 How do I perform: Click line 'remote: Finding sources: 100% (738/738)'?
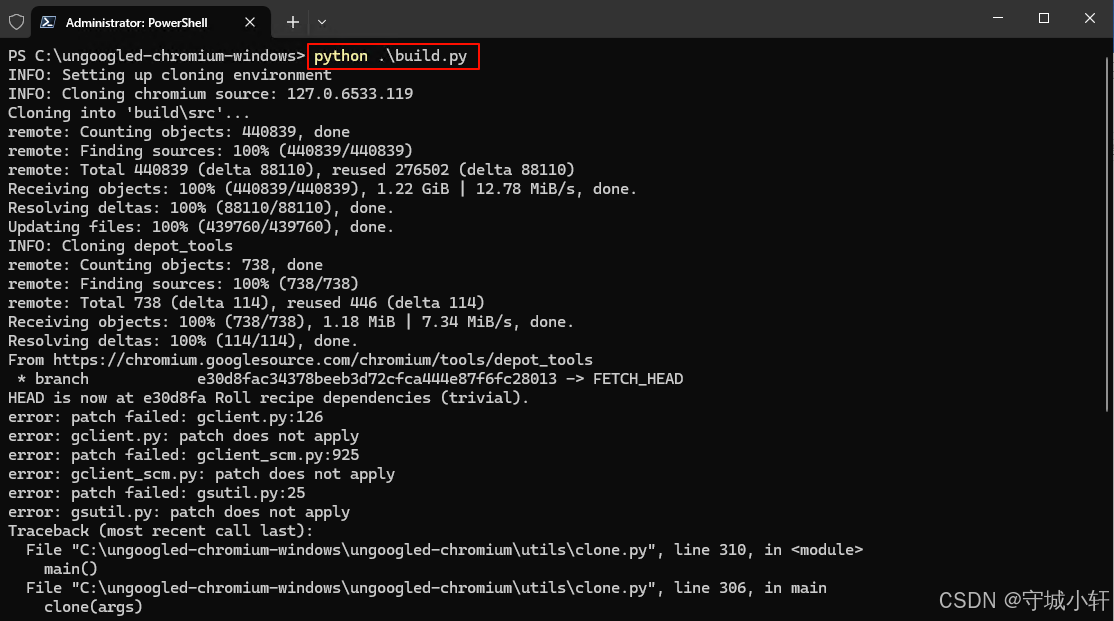point(183,284)
